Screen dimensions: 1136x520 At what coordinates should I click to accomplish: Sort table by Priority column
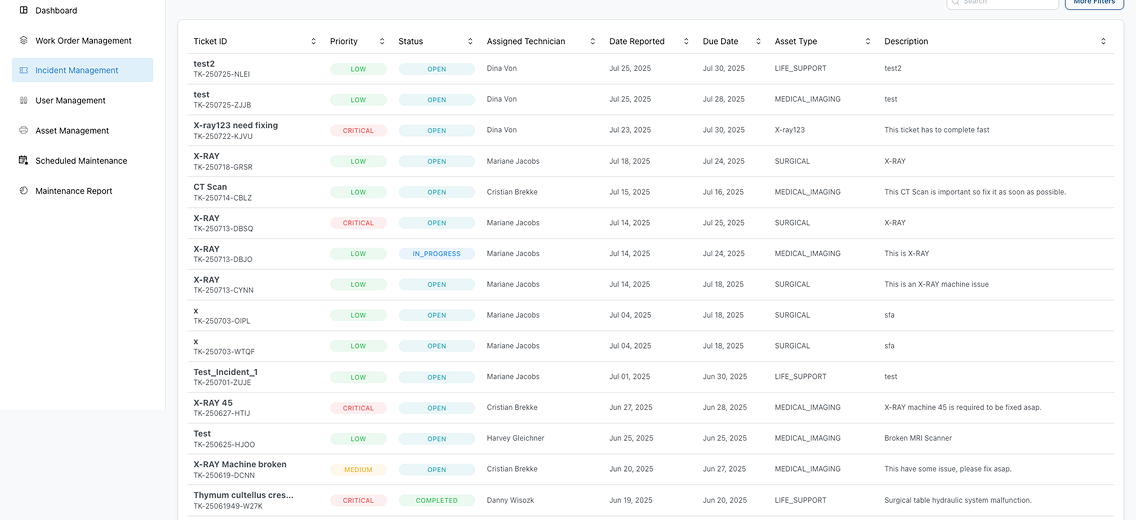pyautogui.click(x=382, y=42)
